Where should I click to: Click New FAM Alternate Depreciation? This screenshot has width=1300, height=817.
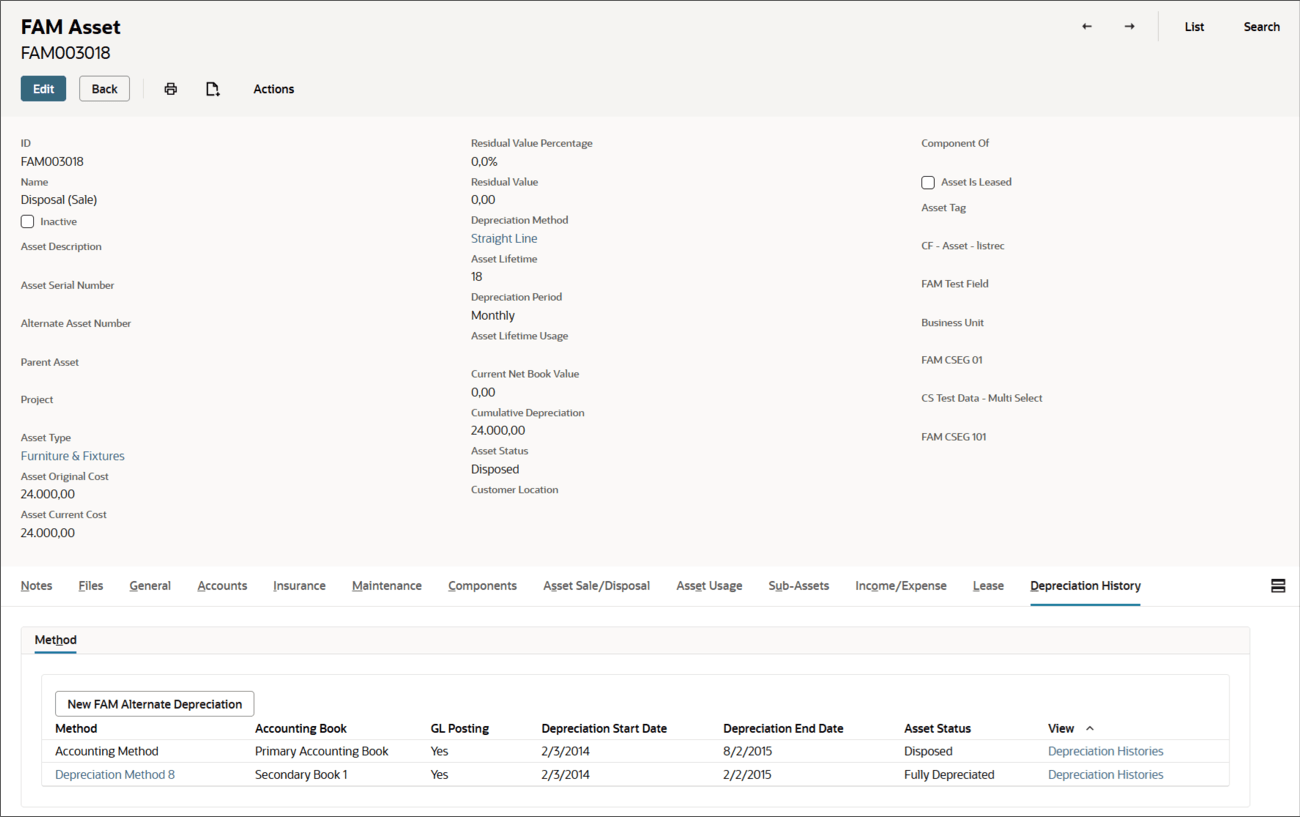(x=154, y=703)
